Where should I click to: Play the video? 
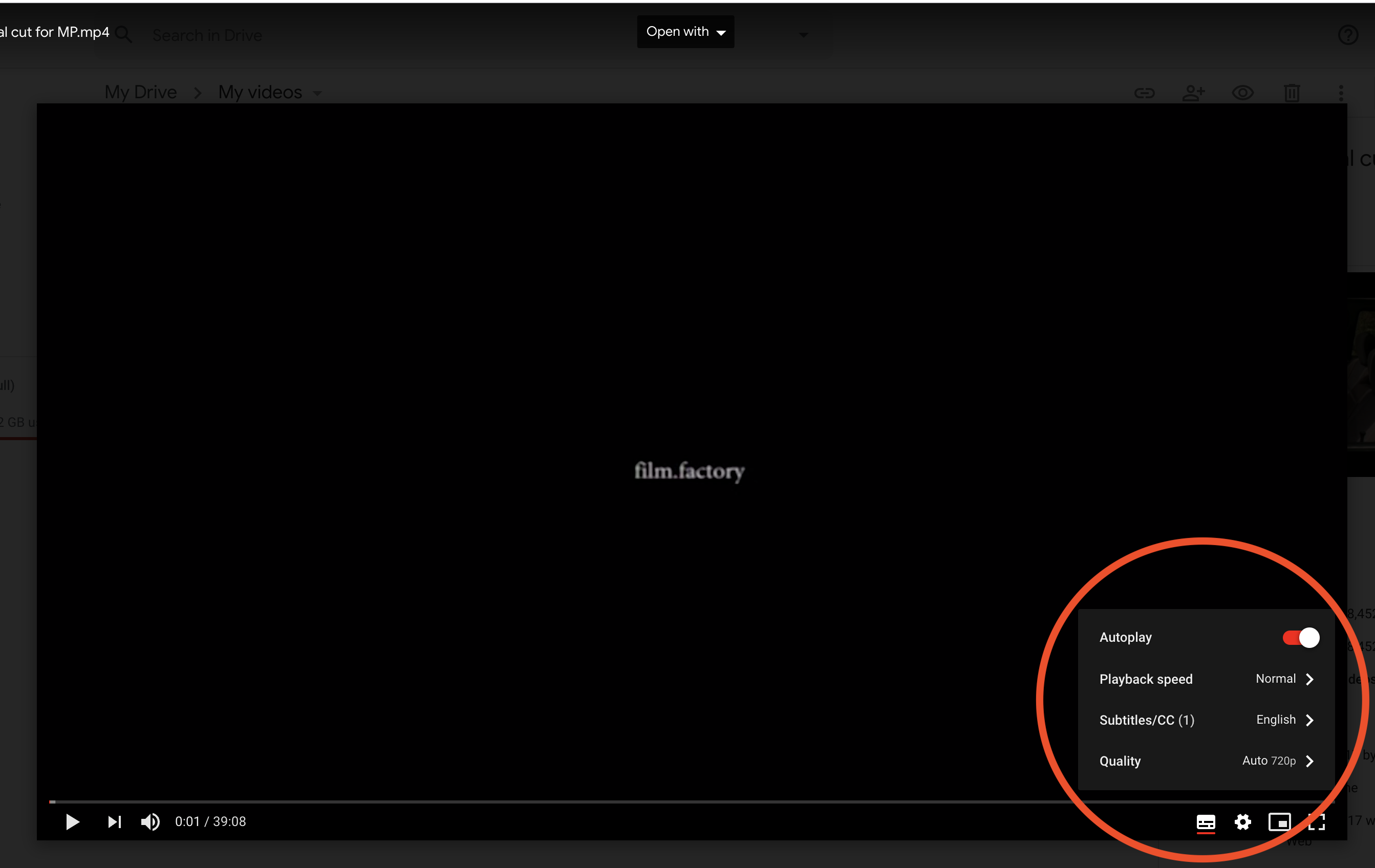[73, 822]
